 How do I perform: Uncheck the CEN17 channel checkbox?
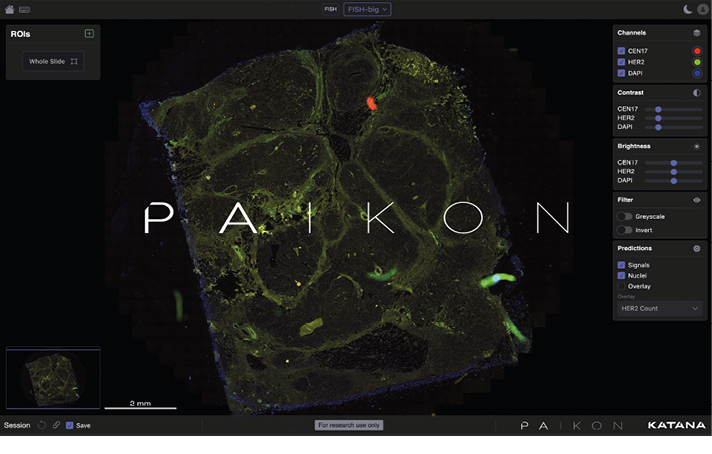click(x=621, y=51)
